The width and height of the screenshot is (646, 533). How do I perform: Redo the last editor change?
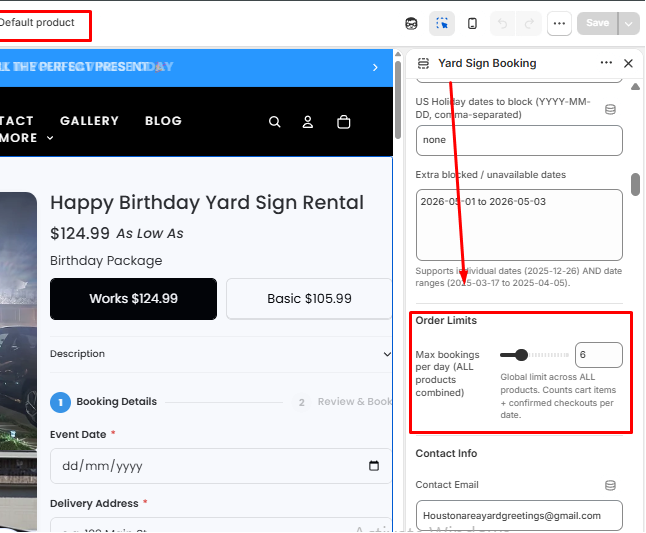coord(529,23)
